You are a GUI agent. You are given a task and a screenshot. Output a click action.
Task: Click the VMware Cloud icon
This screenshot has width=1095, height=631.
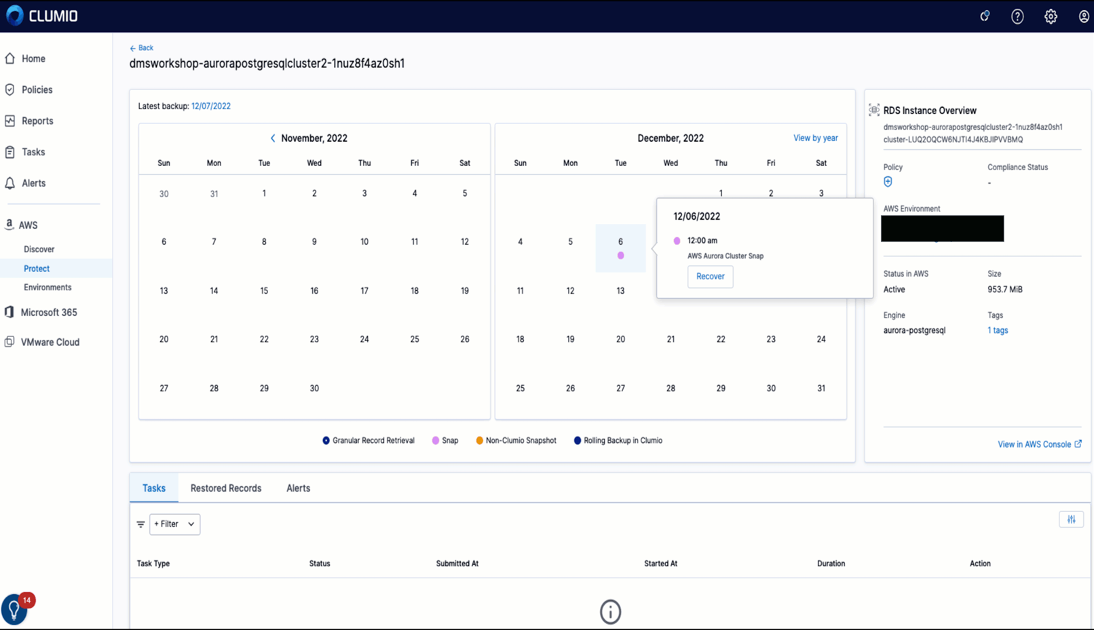(x=9, y=342)
